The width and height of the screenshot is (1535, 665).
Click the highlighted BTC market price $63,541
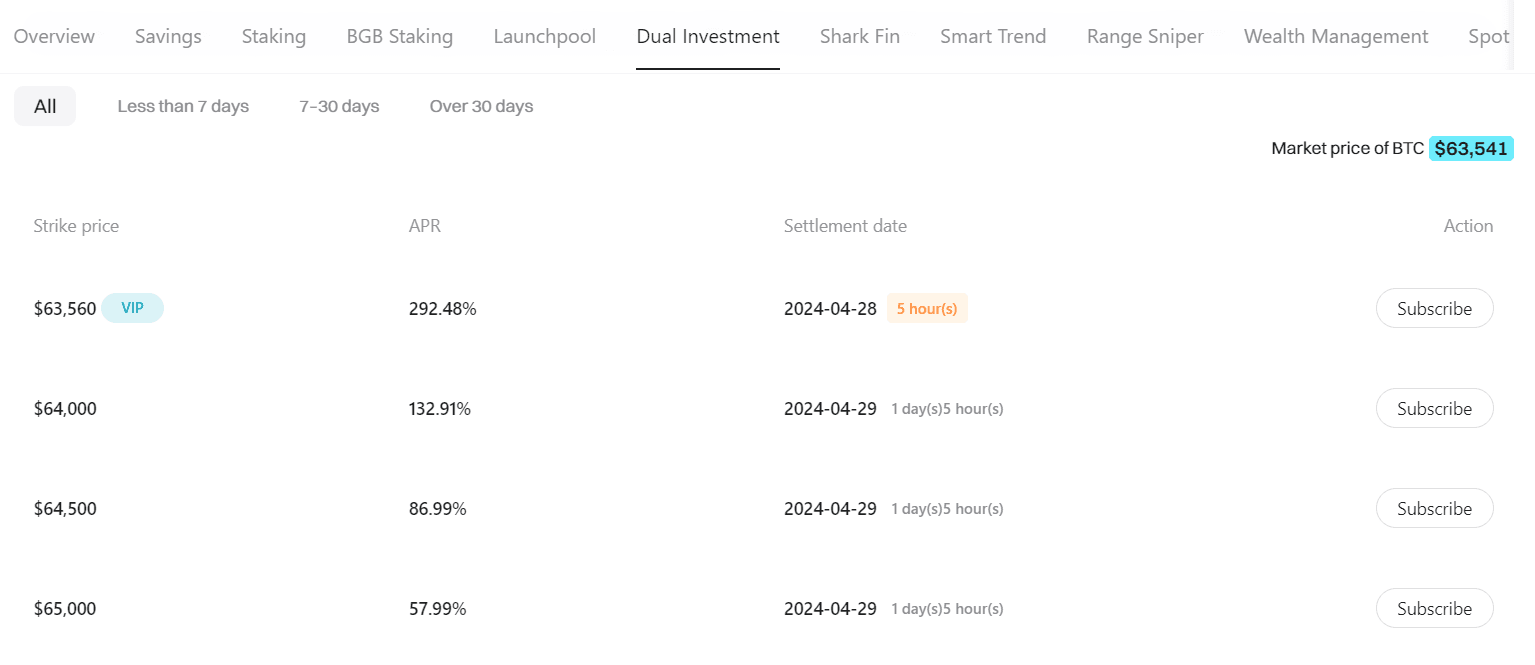pyautogui.click(x=1470, y=149)
